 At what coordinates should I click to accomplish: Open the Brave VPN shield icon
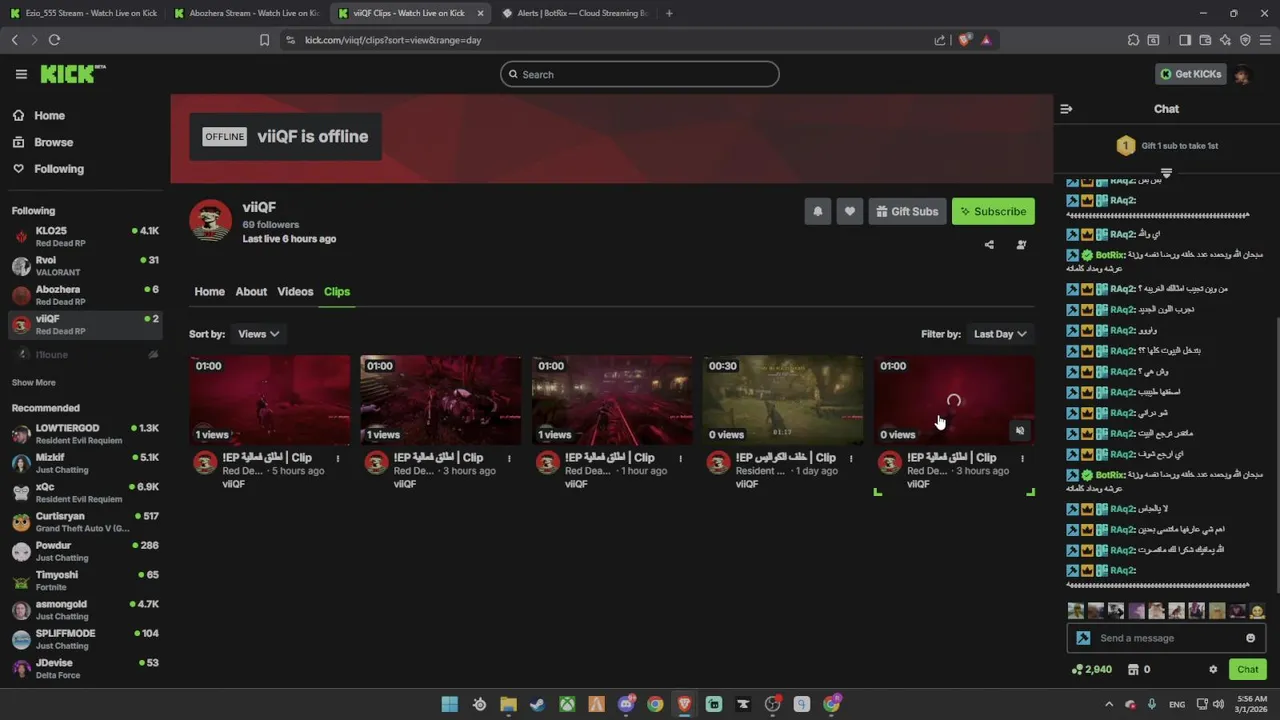(1245, 40)
